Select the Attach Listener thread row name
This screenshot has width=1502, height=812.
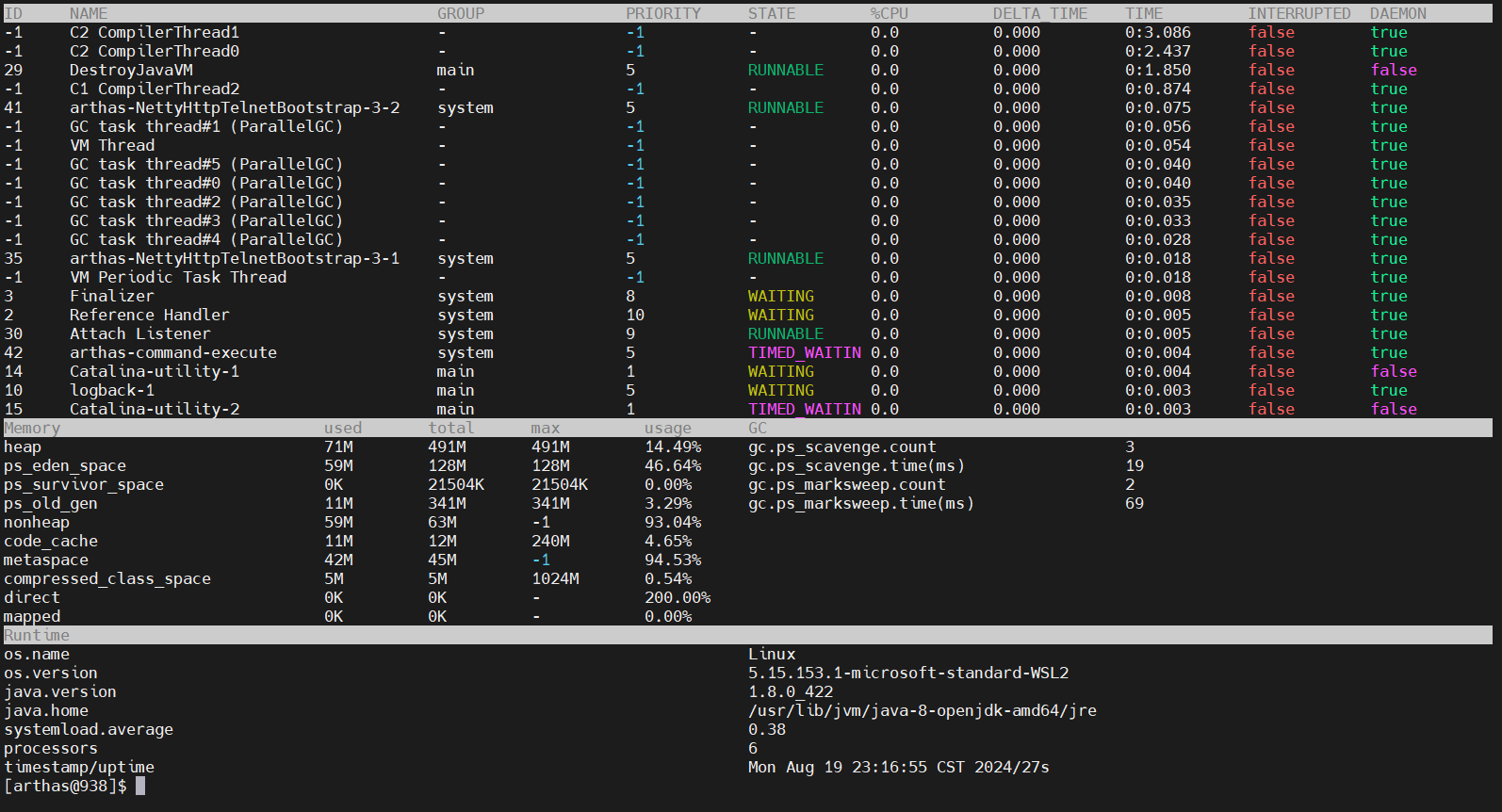pos(139,334)
